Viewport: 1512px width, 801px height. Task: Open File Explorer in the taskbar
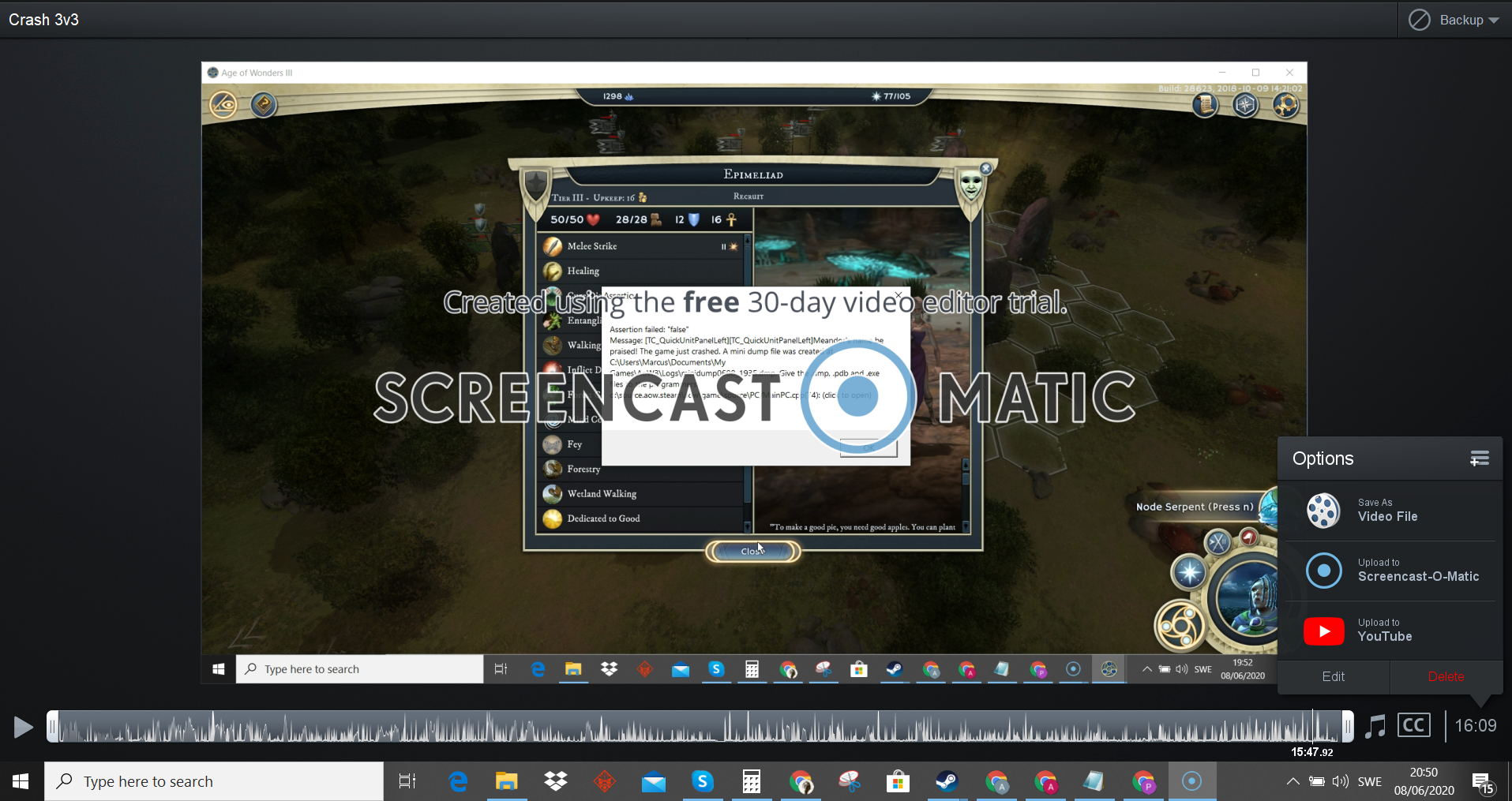506,782
